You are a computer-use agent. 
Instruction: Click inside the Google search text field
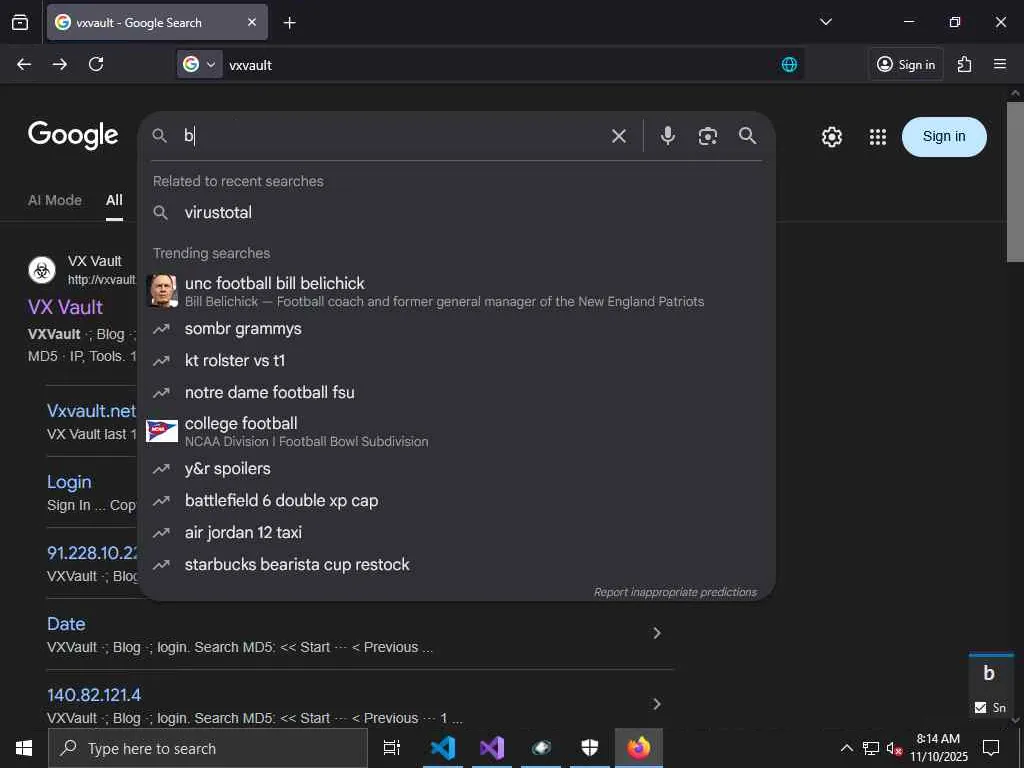pyautogui.click(x=392, y=136)
